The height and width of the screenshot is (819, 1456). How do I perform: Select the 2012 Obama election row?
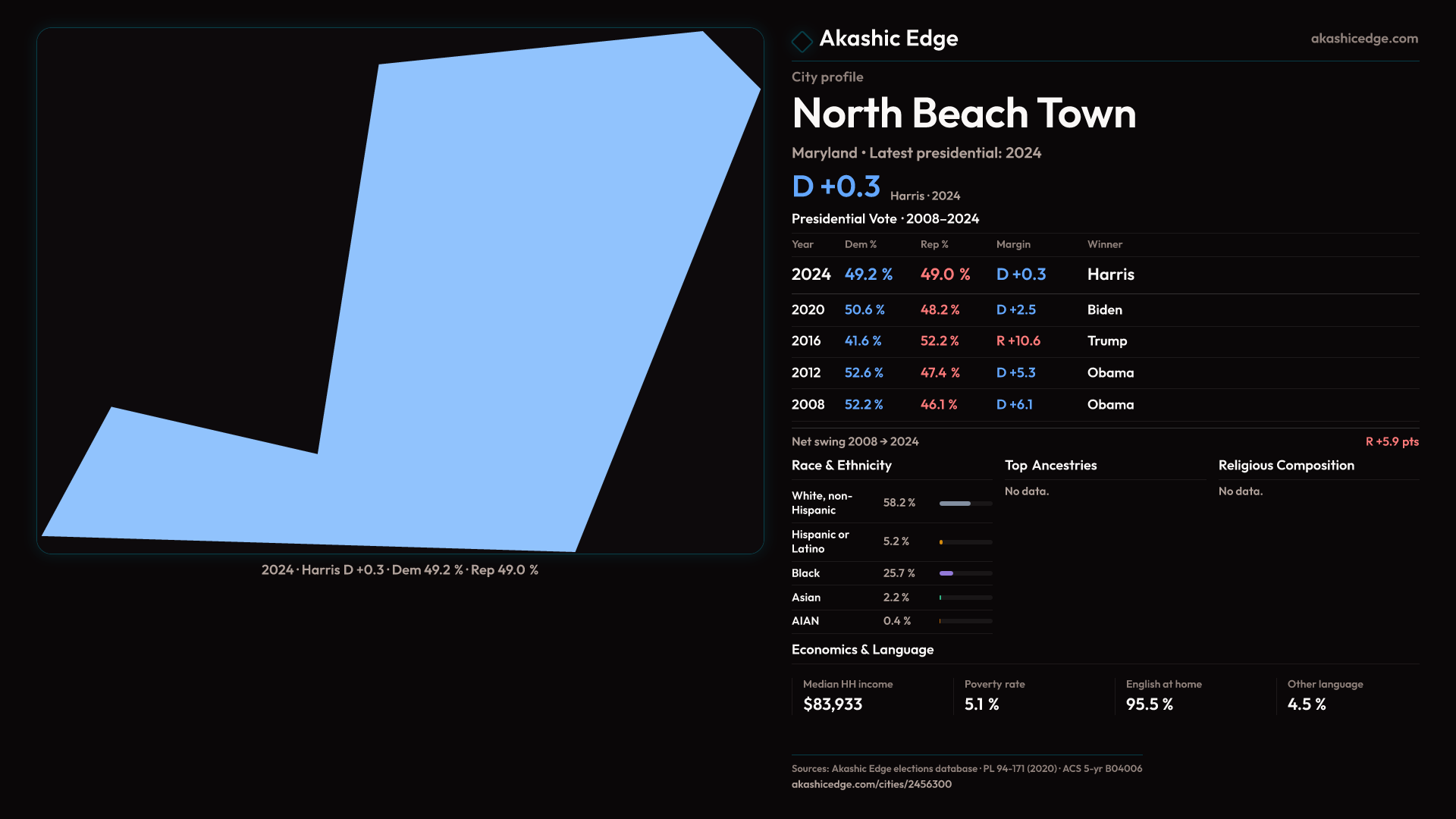coord(1104,373)
